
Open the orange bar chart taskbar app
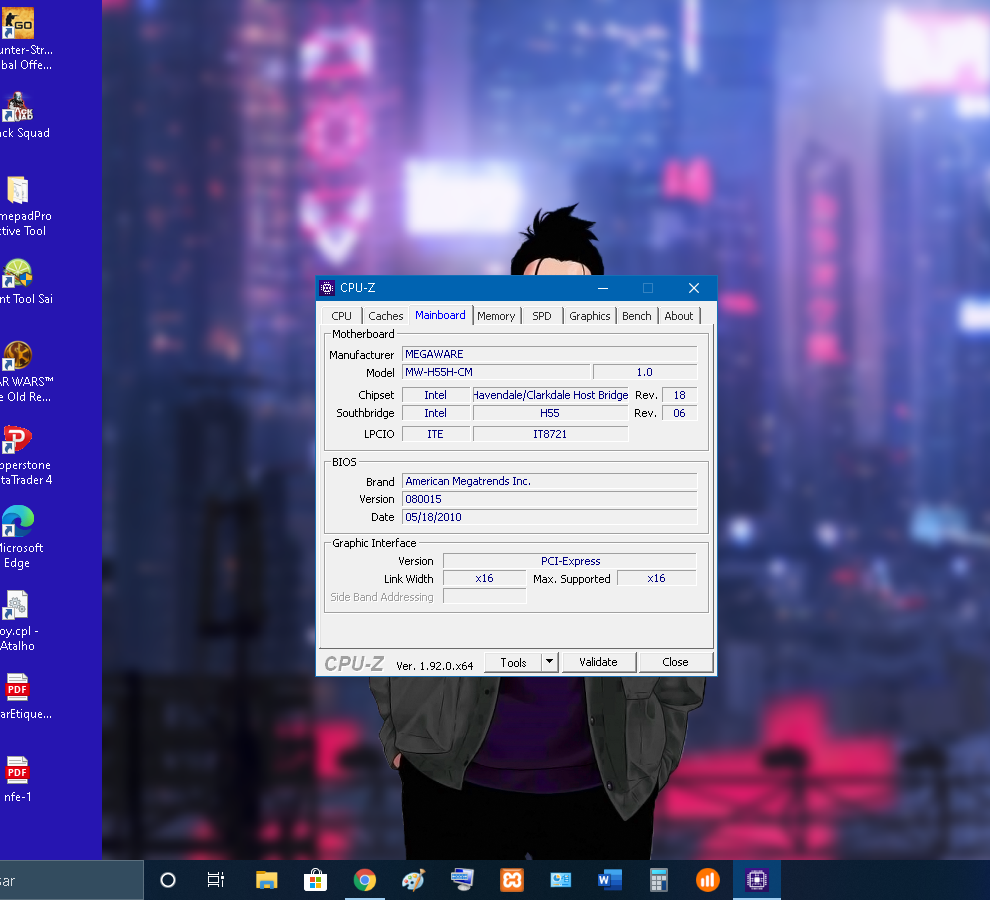(x=708, y=880)
